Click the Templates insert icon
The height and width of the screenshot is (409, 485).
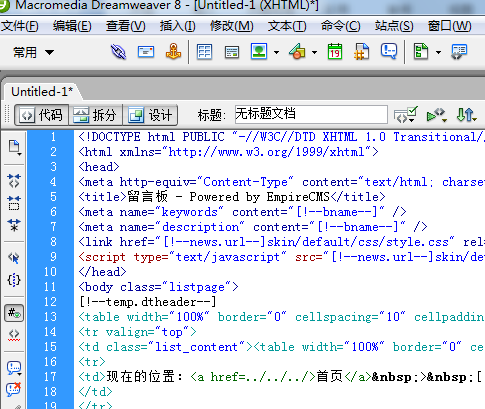click(421, 52)
